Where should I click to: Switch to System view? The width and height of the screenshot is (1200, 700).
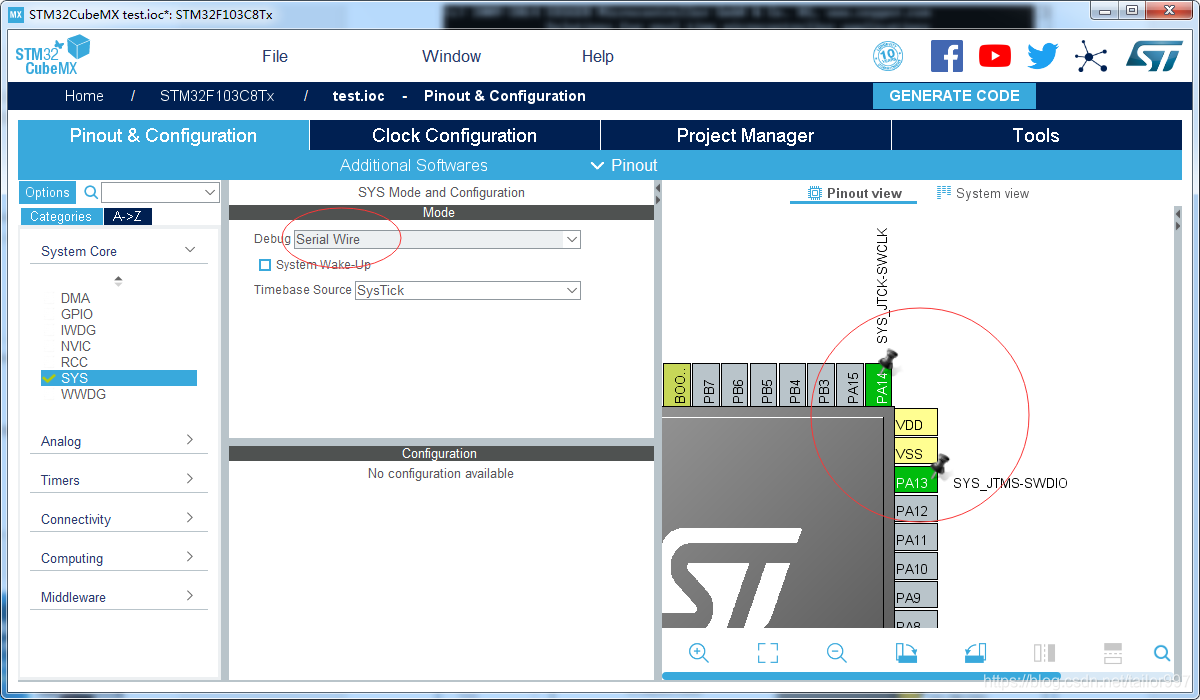[x=983, y=193]
